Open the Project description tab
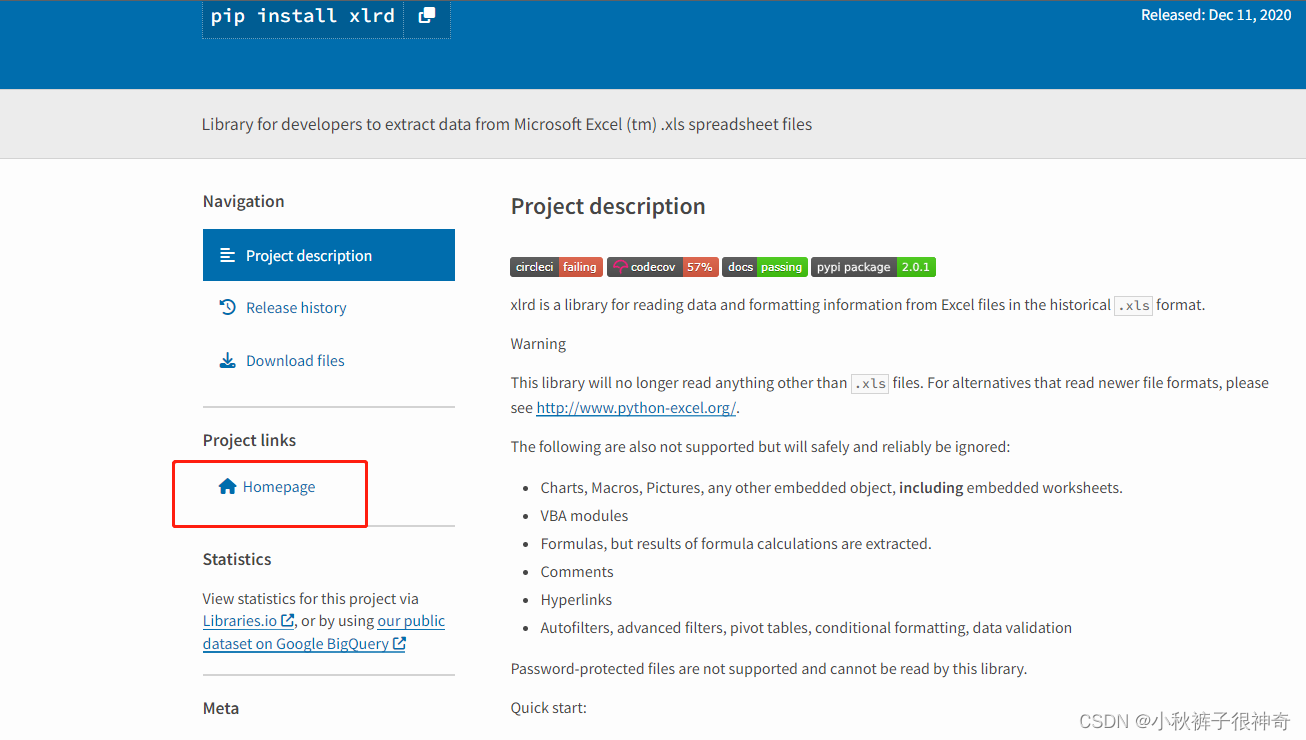The width and height of the screenshot is (1306, 740). pyautogui.click(x=329, y=255)
